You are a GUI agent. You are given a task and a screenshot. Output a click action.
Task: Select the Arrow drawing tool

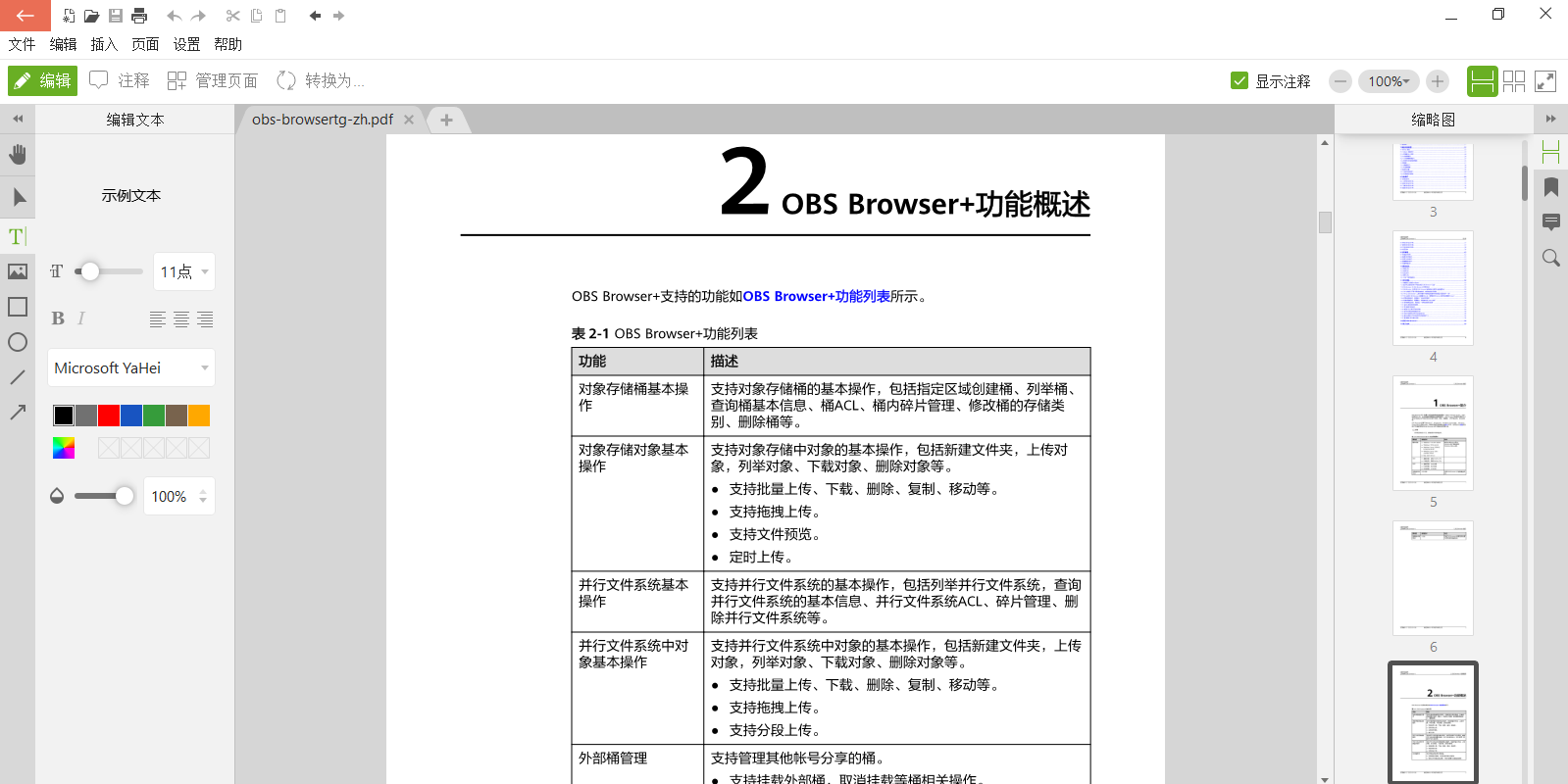18,413
